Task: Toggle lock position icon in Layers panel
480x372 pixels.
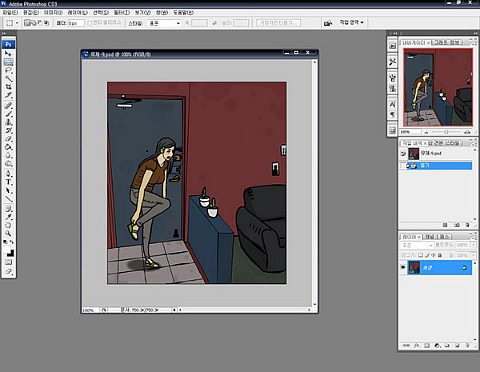Action: (433, 255)
